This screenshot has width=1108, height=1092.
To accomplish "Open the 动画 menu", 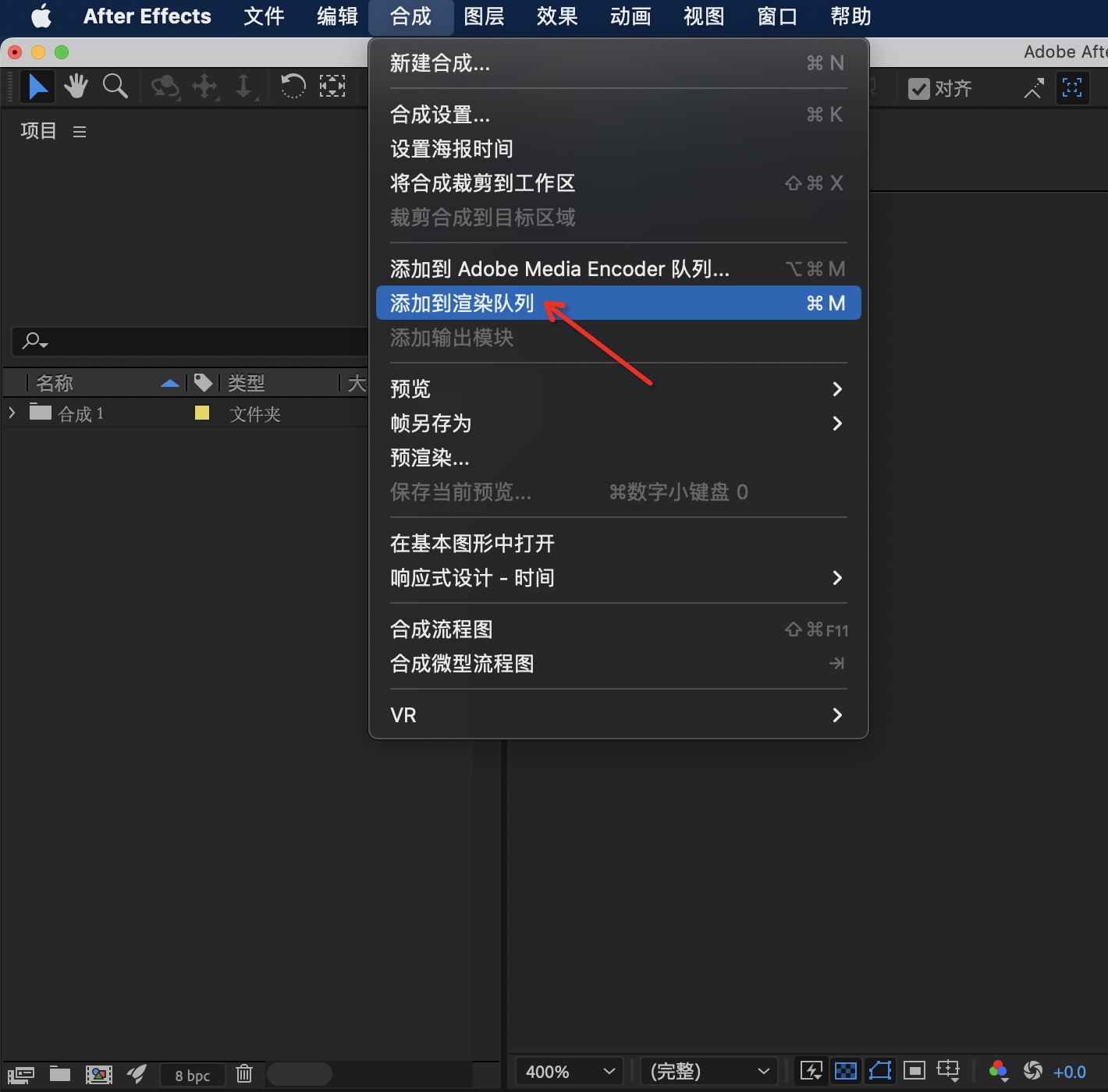I will [630, 16].
